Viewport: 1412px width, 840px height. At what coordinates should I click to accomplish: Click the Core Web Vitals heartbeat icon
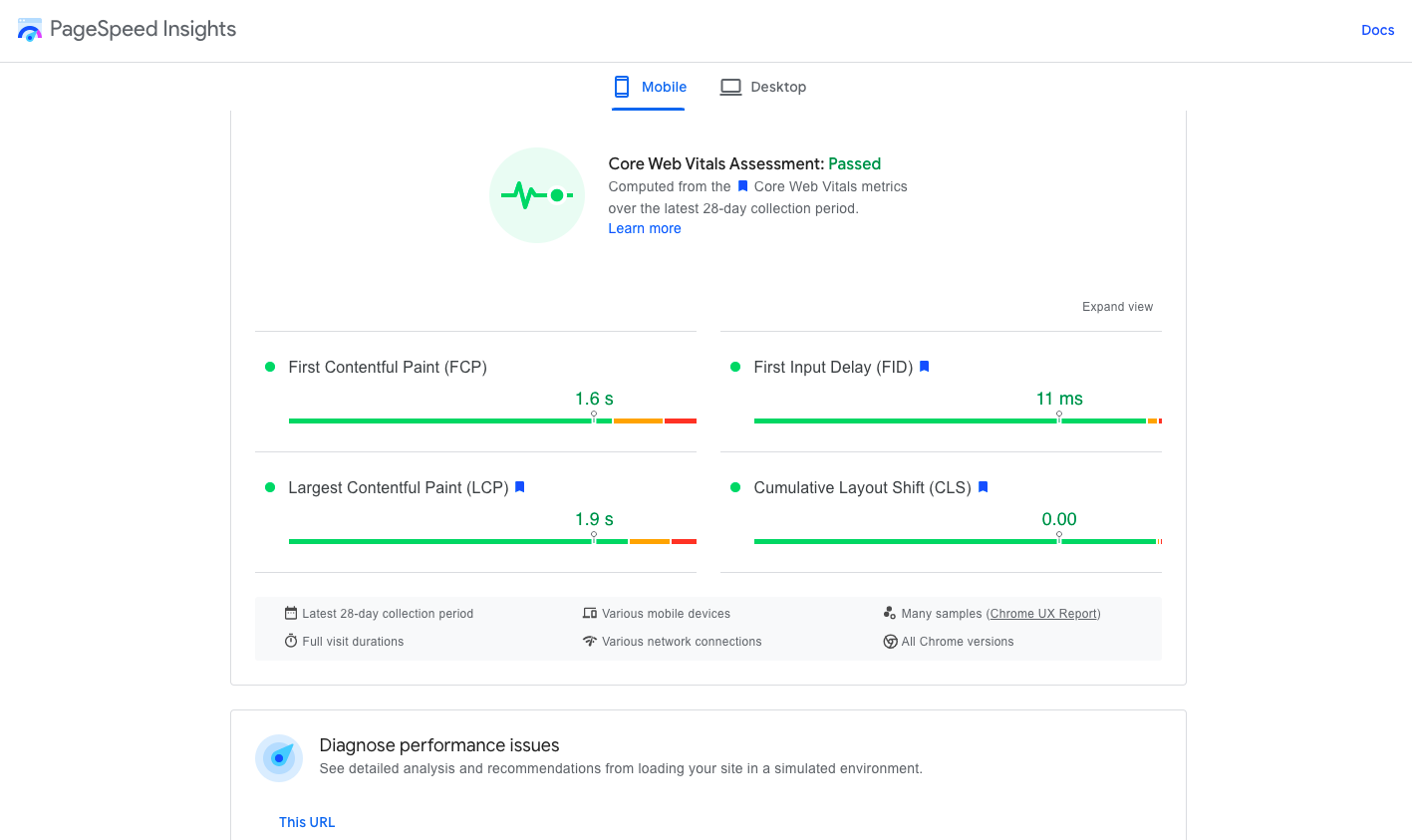[536, 195]
